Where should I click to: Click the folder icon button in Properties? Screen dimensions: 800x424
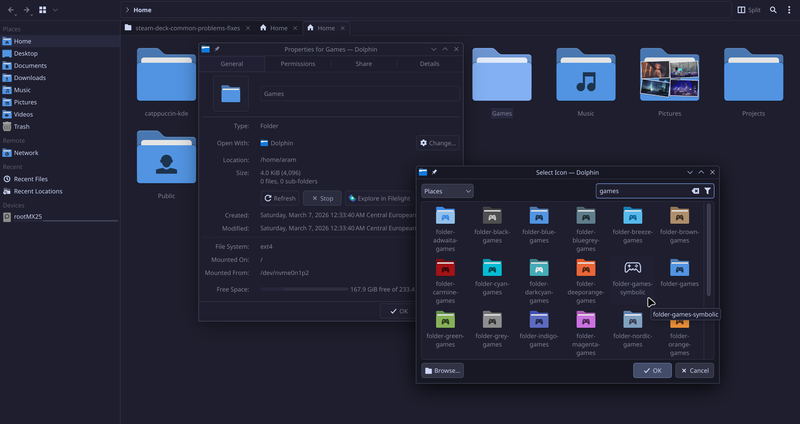tap(231, 94)
